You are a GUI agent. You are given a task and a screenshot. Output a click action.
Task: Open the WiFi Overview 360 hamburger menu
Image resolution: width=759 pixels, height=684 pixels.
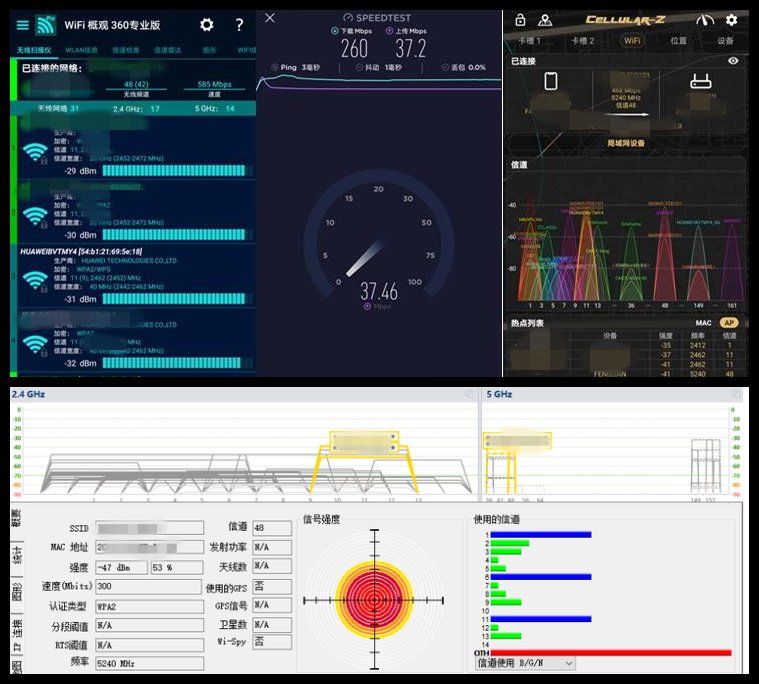click(x=23, y=25)
